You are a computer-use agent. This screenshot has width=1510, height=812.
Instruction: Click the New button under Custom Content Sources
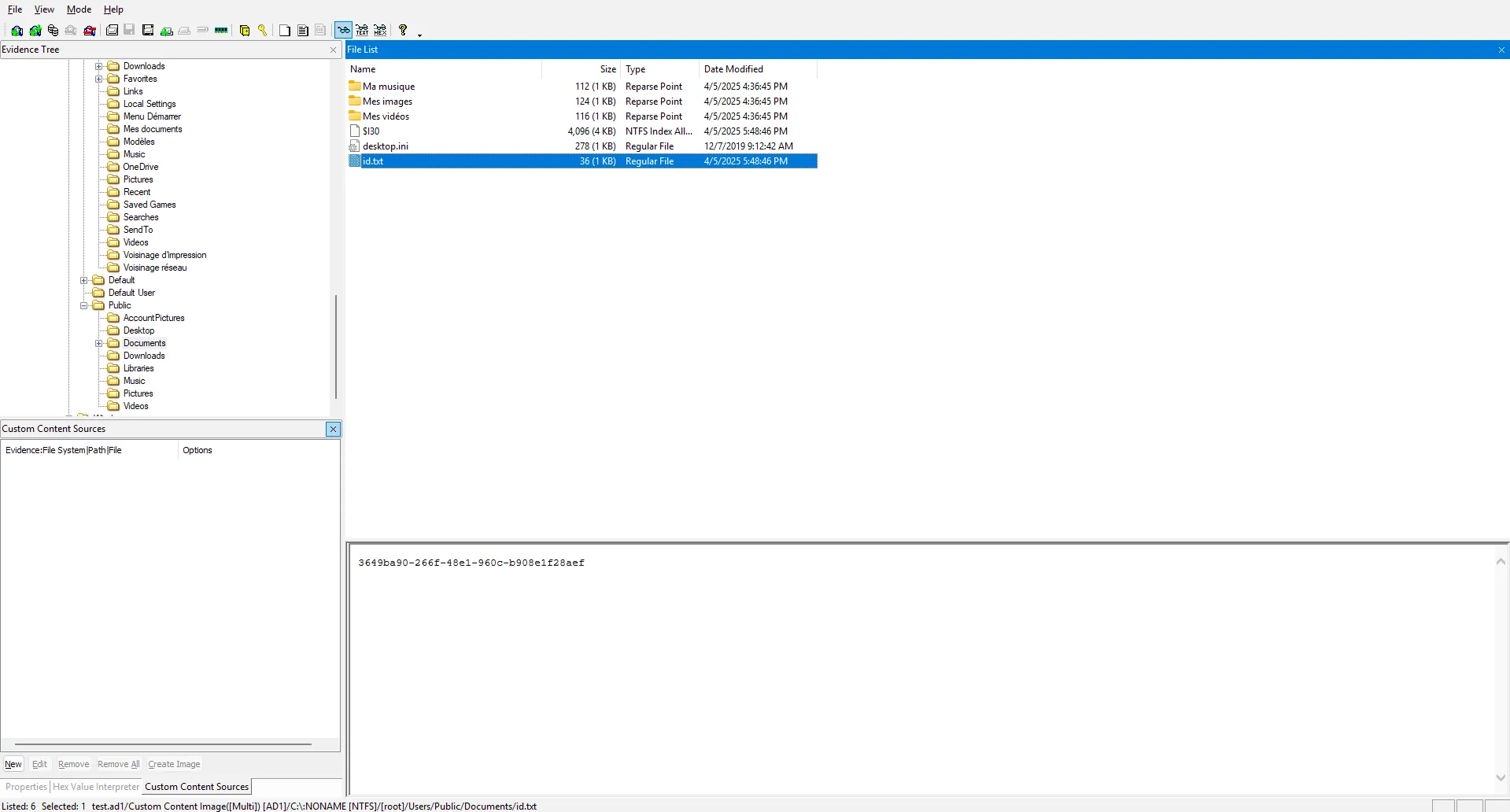[13, 764]
